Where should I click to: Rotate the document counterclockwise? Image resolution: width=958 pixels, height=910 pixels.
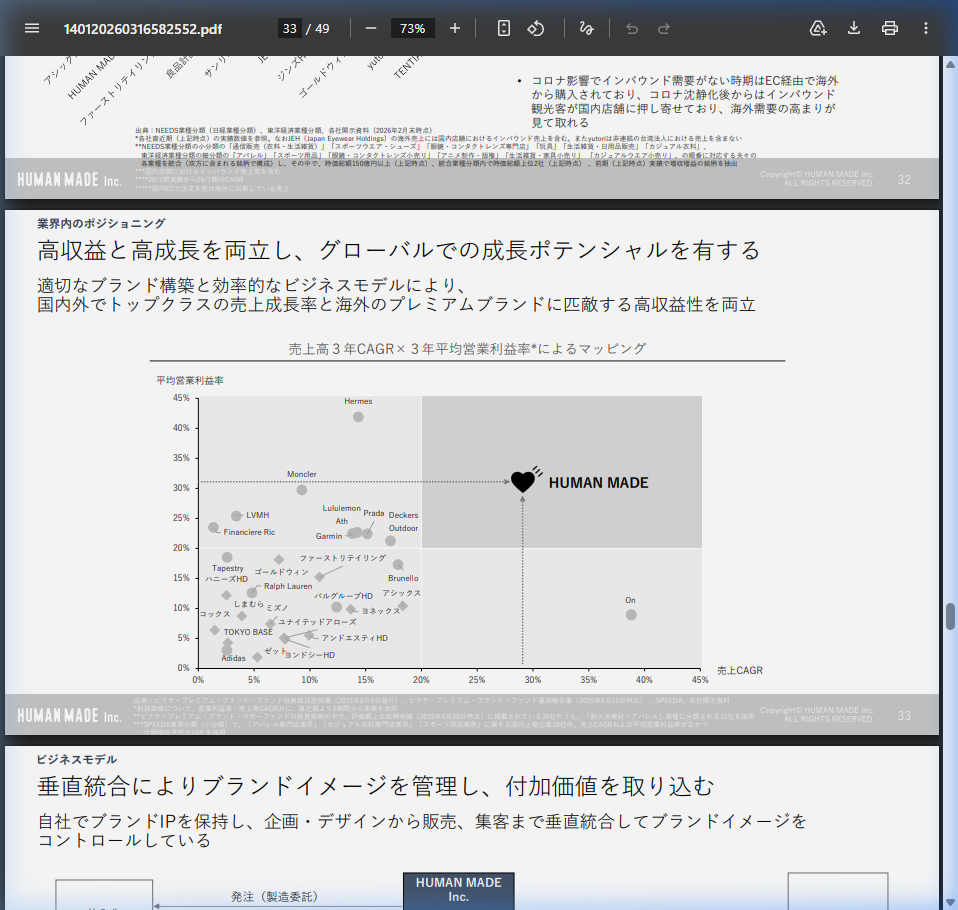pyautogui.click(x=536, y=29)
